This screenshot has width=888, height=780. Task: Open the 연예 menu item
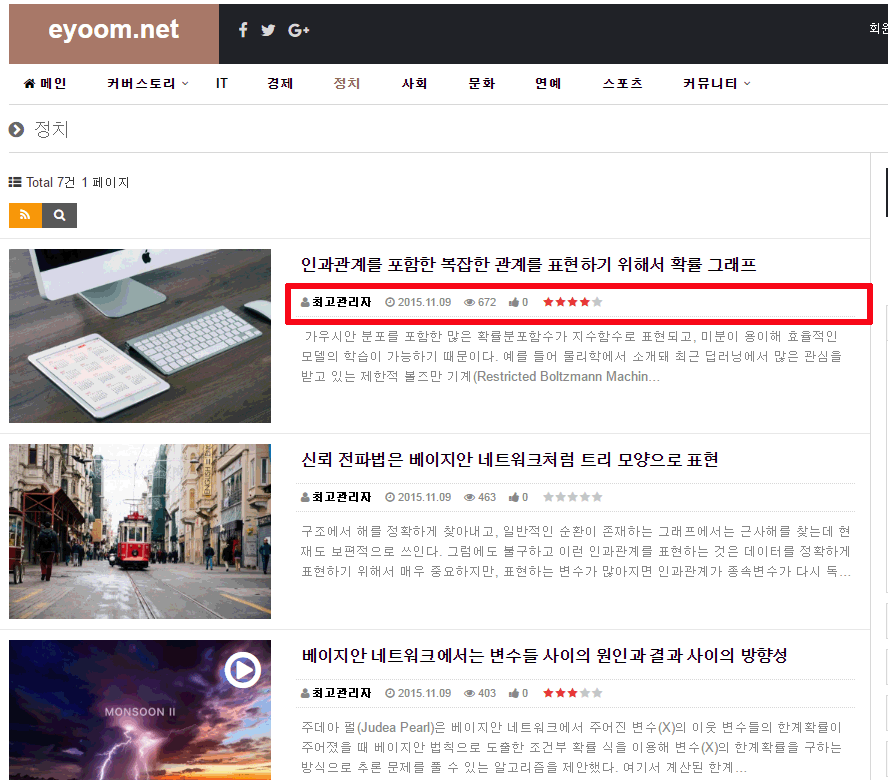coord(548,84)
